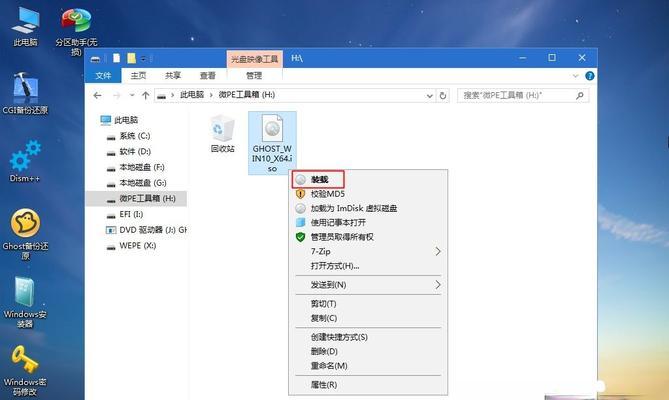This screenshot has height=400, width=669.
Task: Open the 发送到(N) submenu
Action: pos(368,285)
